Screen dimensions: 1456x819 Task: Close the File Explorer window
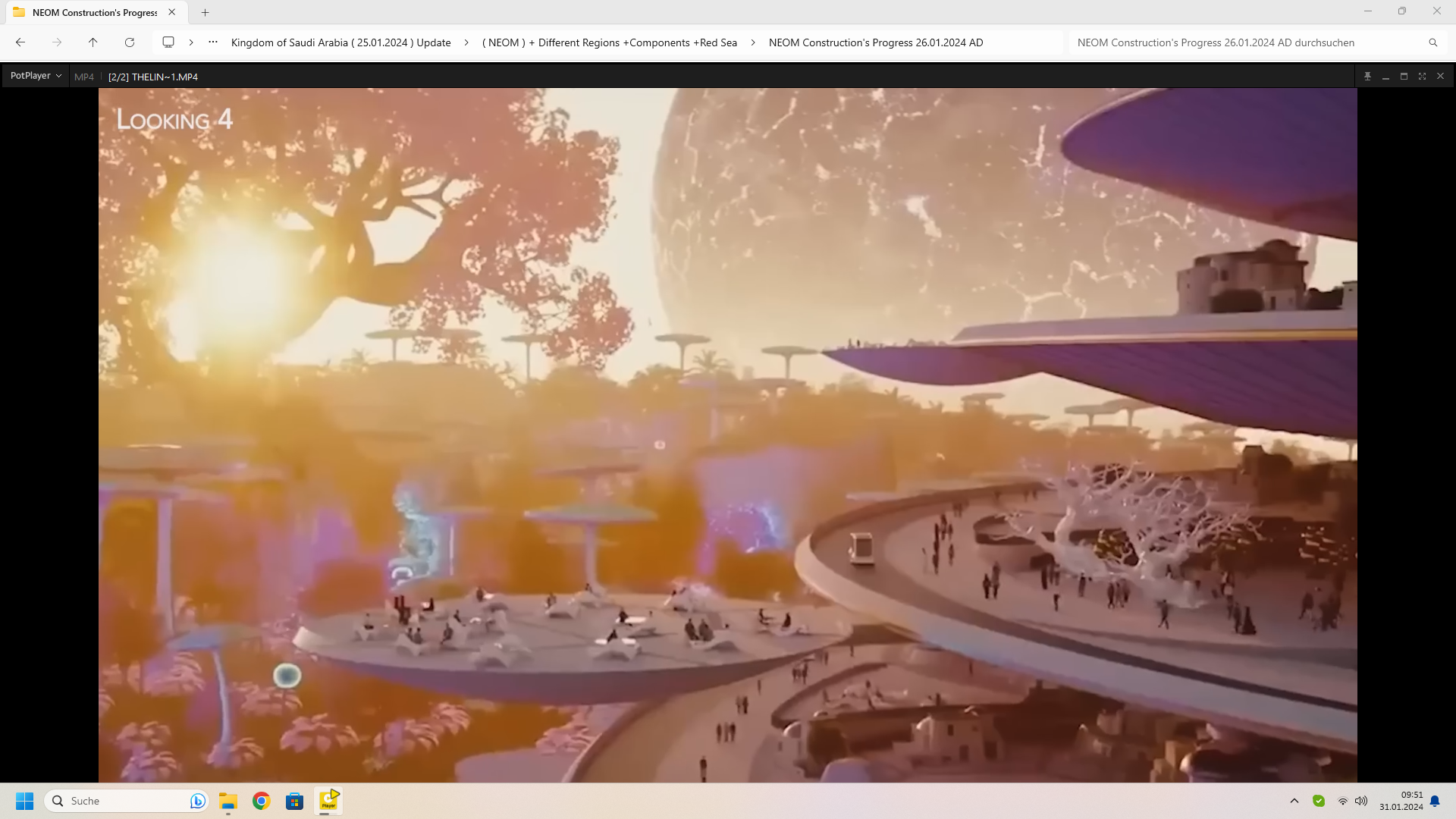(1437, 11)
